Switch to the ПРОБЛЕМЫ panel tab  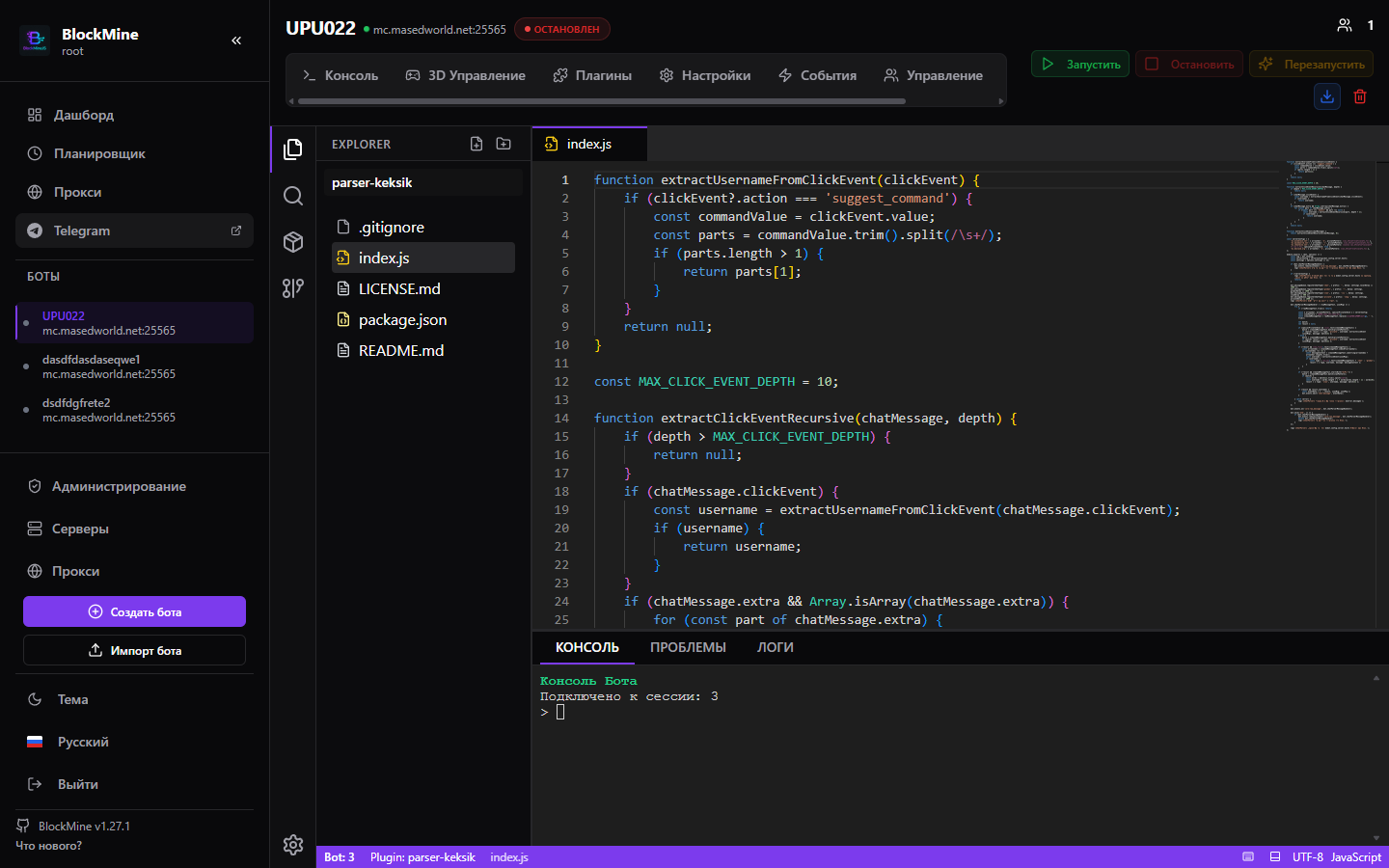click(x=688, y=647)
